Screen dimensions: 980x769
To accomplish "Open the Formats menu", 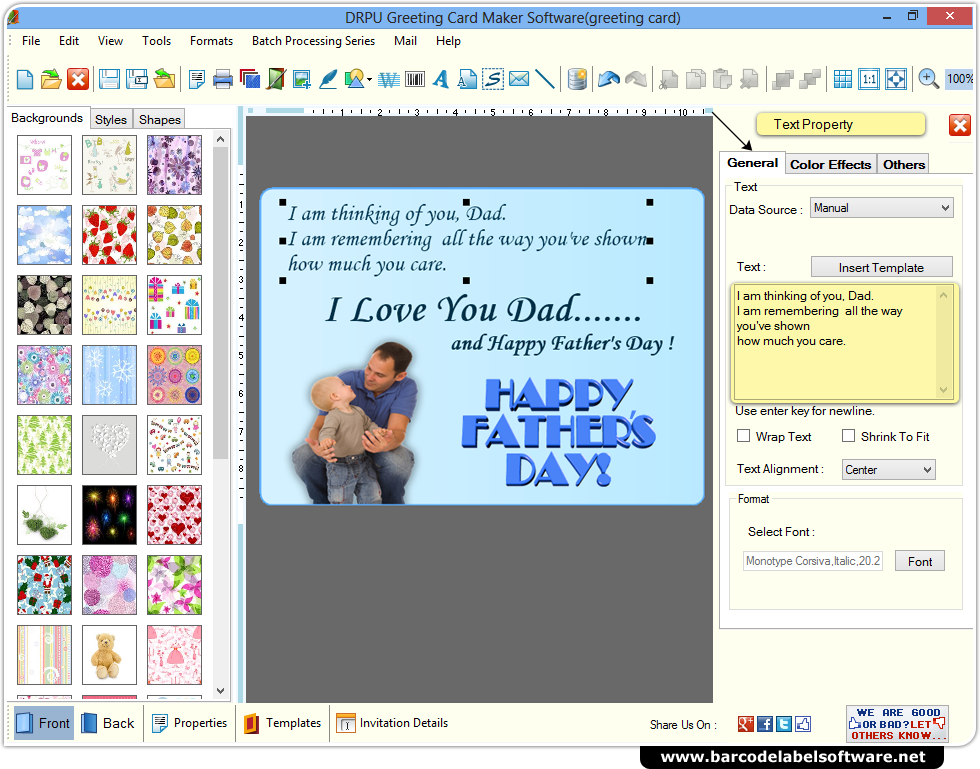I will [x=211, y=41].
